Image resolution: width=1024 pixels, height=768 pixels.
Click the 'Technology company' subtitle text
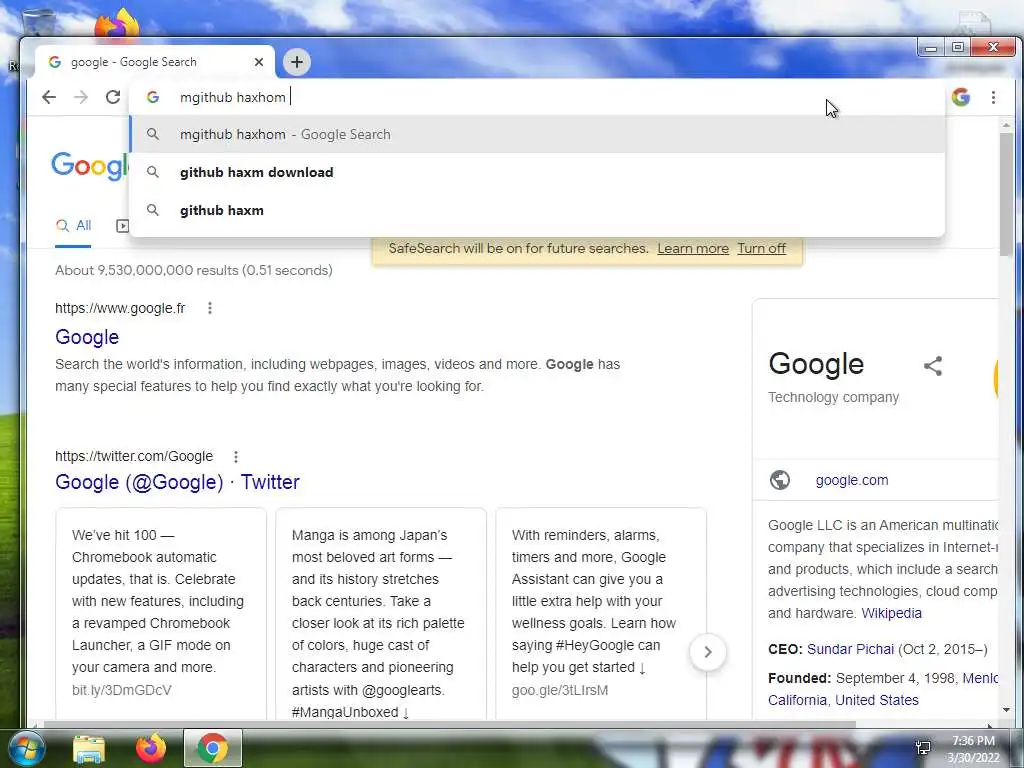coord(833,397)
